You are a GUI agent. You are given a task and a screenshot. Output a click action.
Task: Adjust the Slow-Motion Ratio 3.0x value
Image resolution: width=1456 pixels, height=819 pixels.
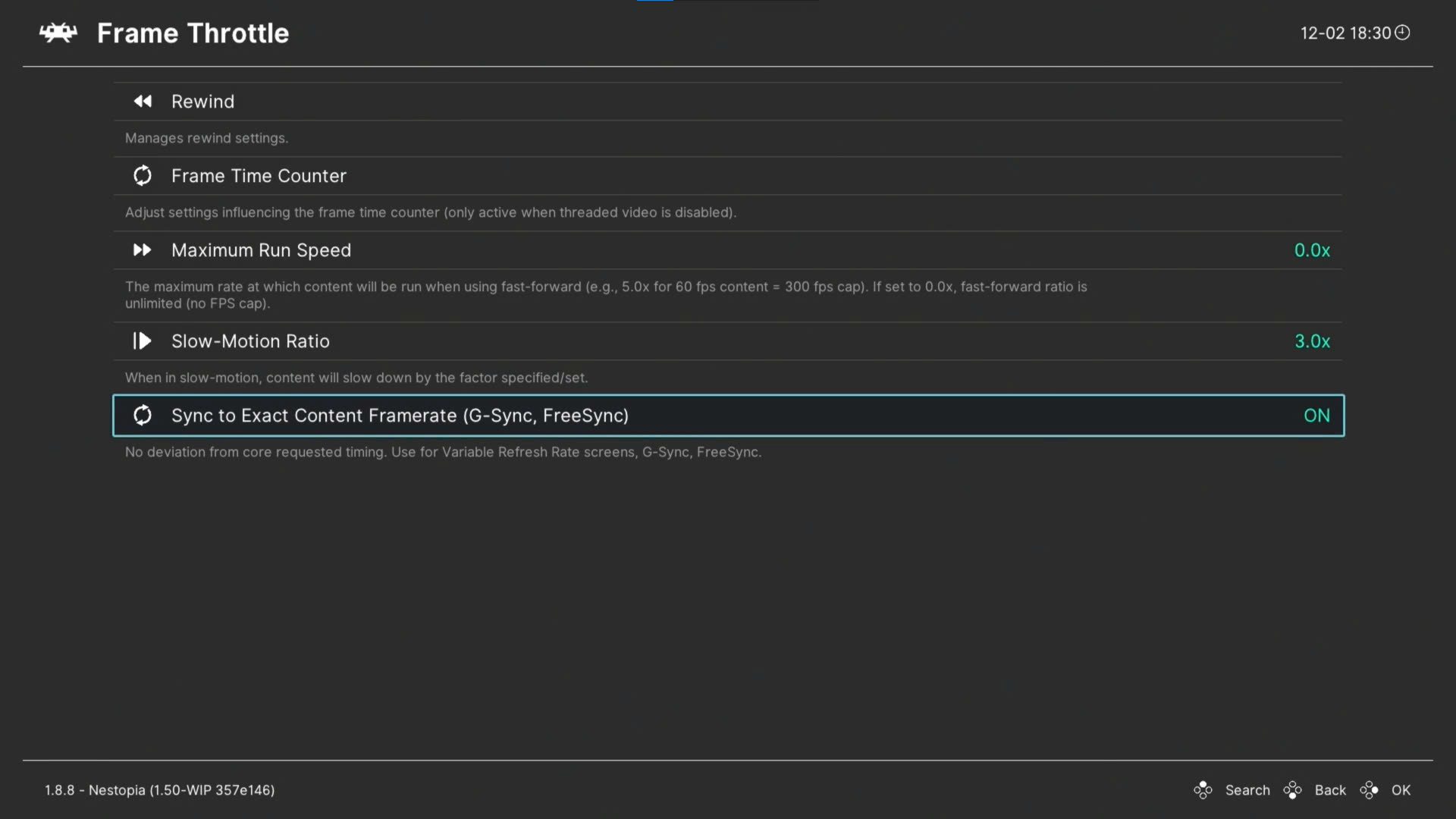tap(1312, 341)
